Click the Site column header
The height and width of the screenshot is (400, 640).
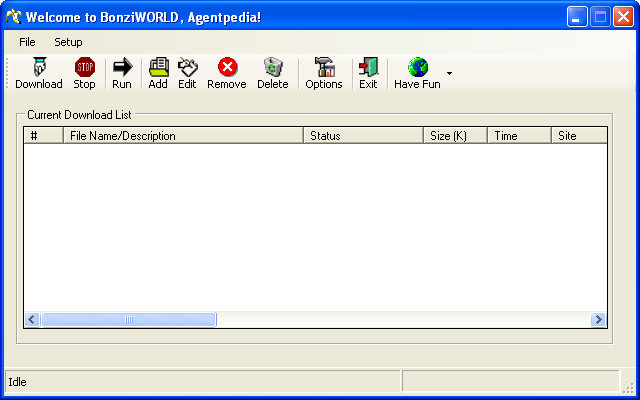coord(579,136)
